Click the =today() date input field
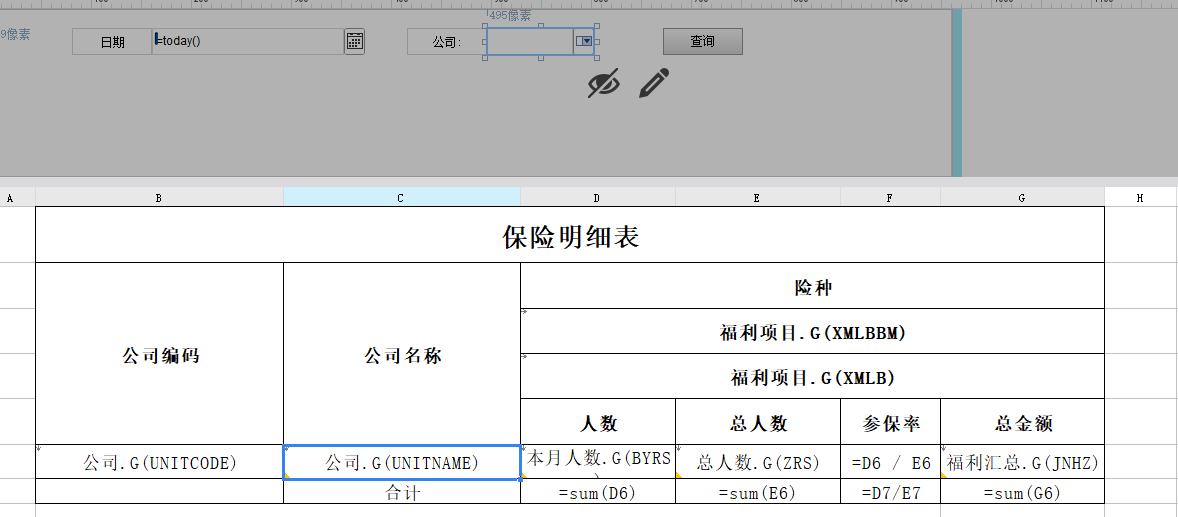 point(248,41)
